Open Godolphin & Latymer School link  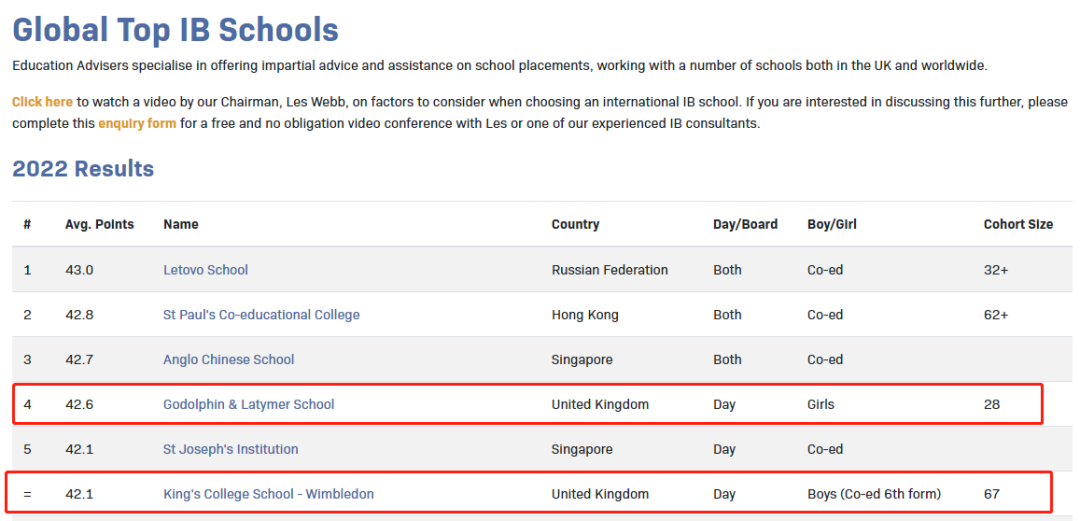(249, 404)
